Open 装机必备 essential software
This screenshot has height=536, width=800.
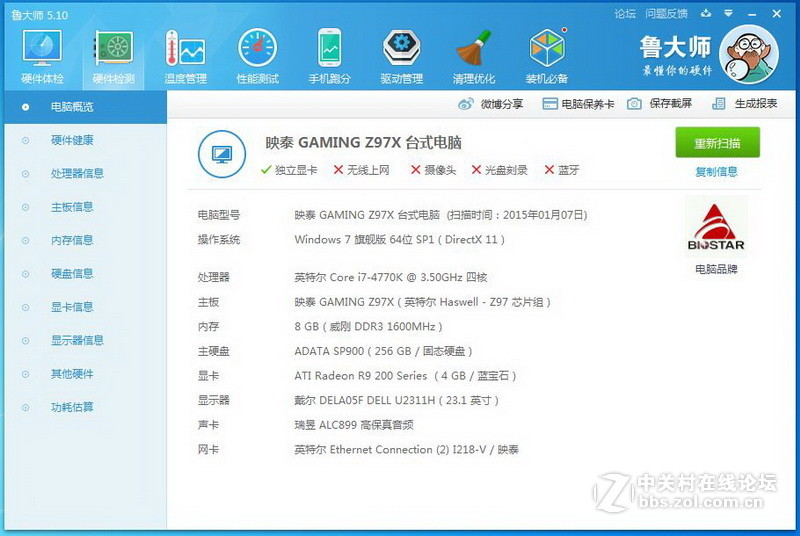point(546,57)
